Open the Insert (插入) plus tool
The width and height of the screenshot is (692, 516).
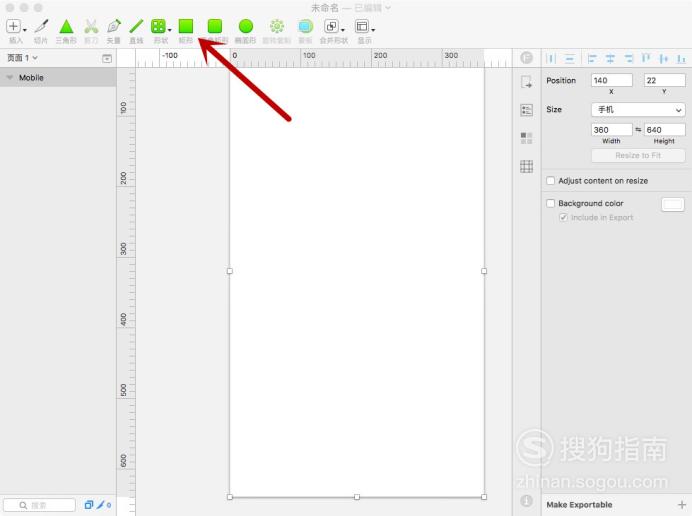(13, 26)
